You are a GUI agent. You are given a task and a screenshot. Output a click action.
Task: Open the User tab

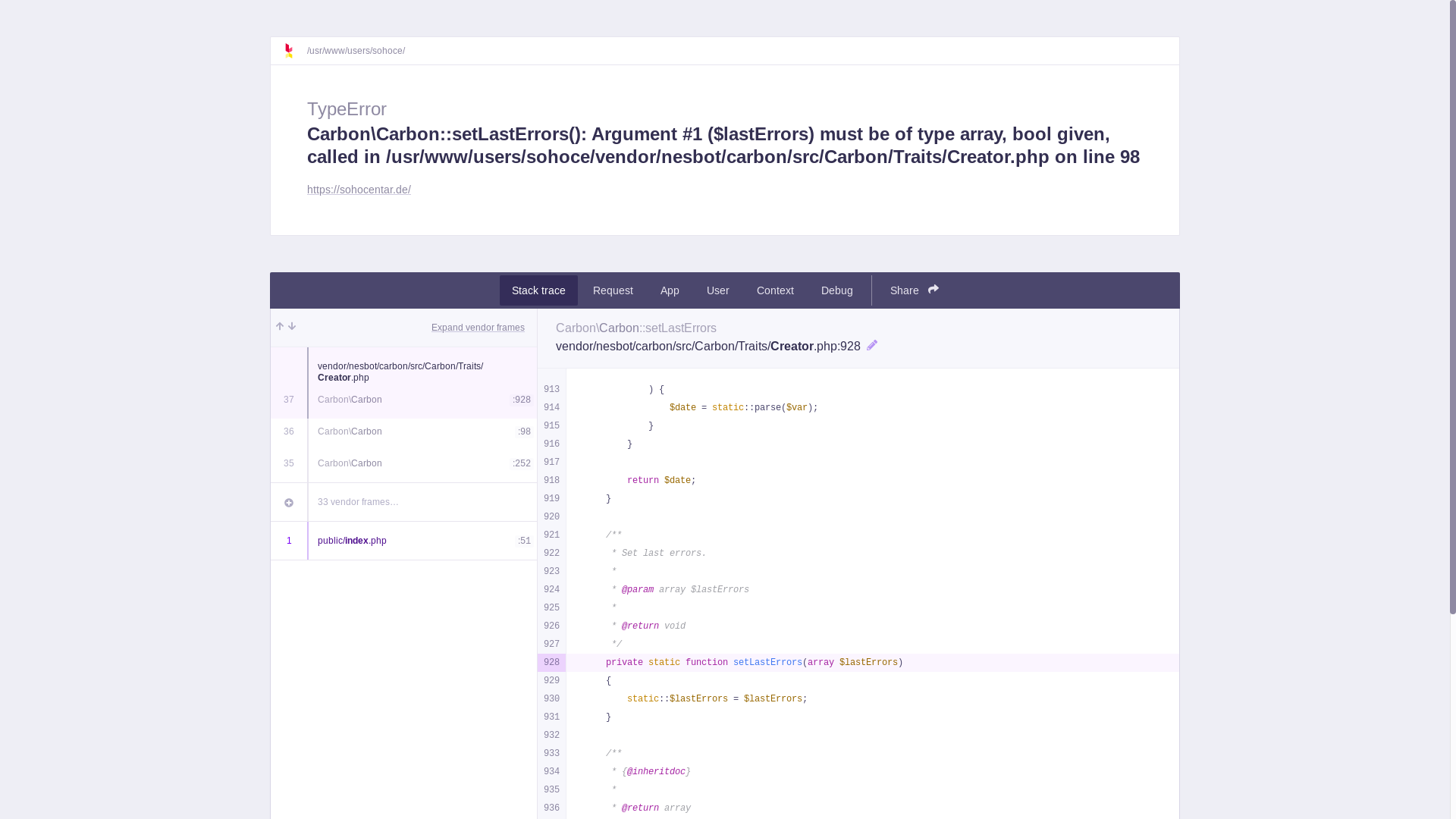[x=718, y=290]
